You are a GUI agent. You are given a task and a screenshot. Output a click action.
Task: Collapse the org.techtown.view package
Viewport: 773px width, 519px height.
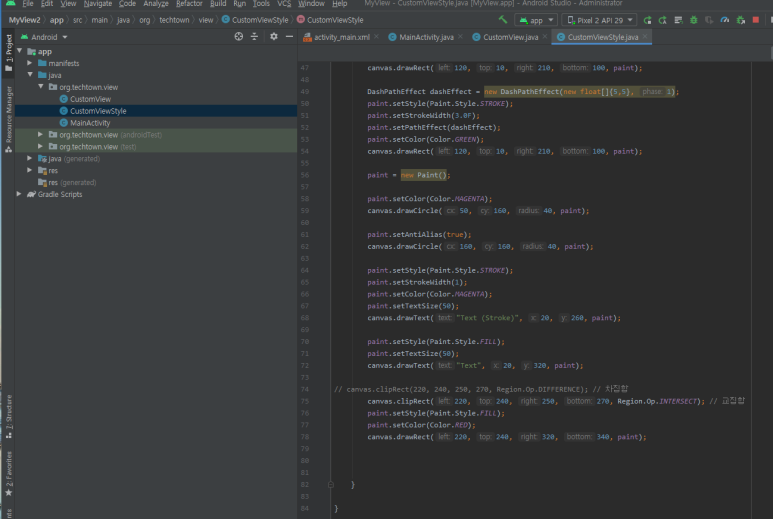(41, 86)
